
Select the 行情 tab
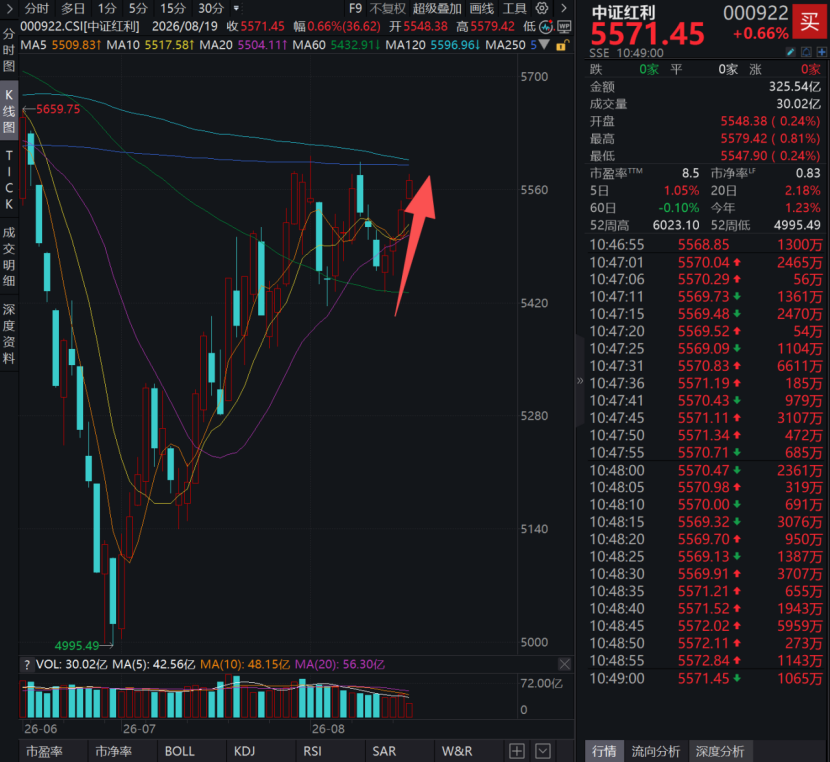point(604,751)
